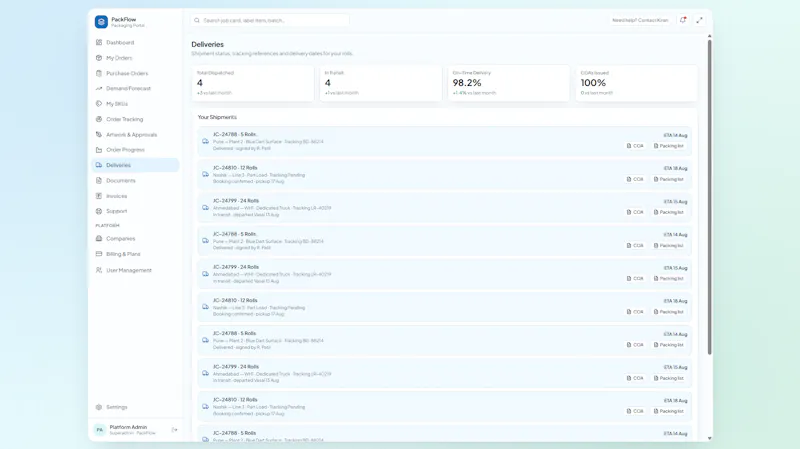The height and width of the screenshot is (449, 800).
Task: Open Packing list of topmost JC-24788 shipment
Action: pyautogui.click(x=669, y=146)
